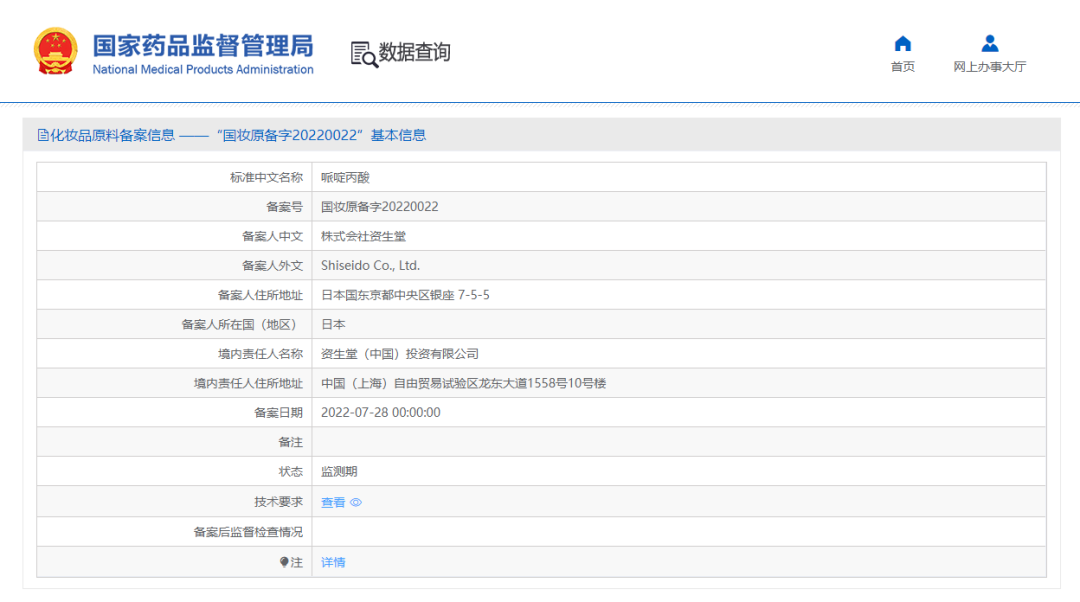Open the 详情 details link
This screenshot has height=602, width=1080.
333,563
